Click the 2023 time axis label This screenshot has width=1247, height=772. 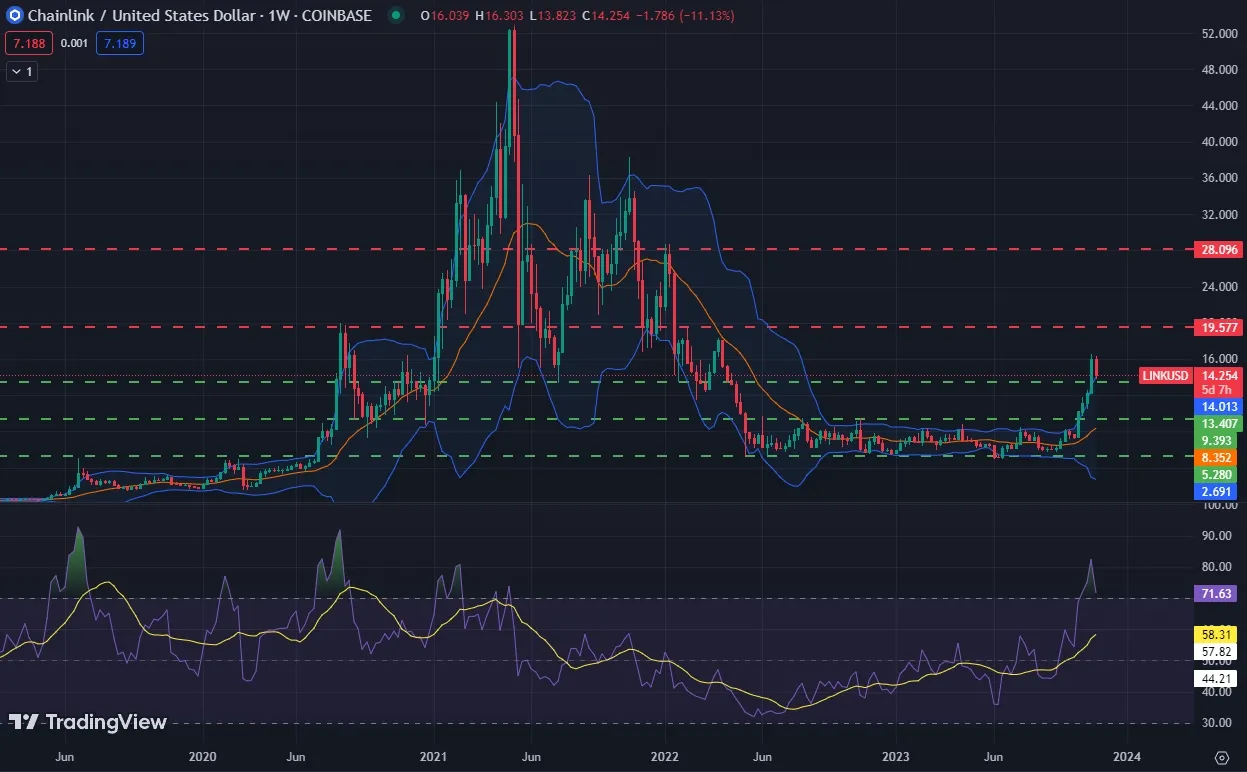coord(895,755)
